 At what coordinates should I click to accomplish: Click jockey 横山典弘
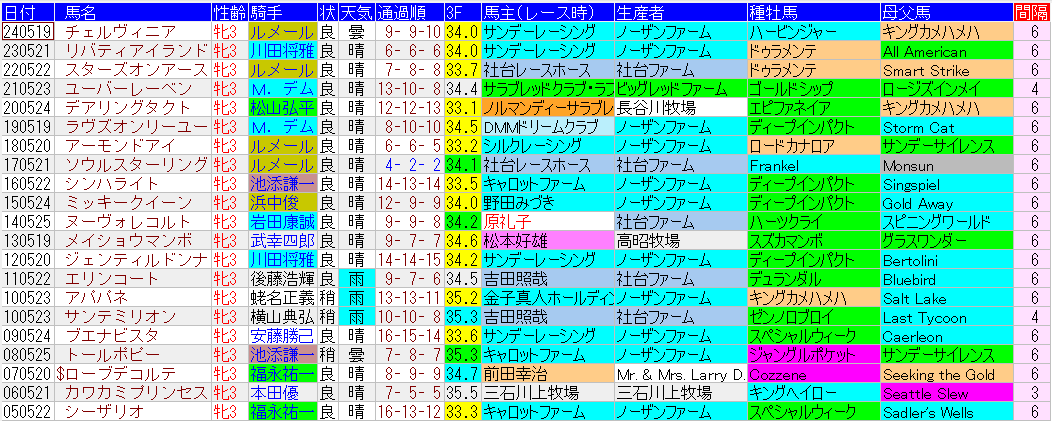click(x=282, y=317)
